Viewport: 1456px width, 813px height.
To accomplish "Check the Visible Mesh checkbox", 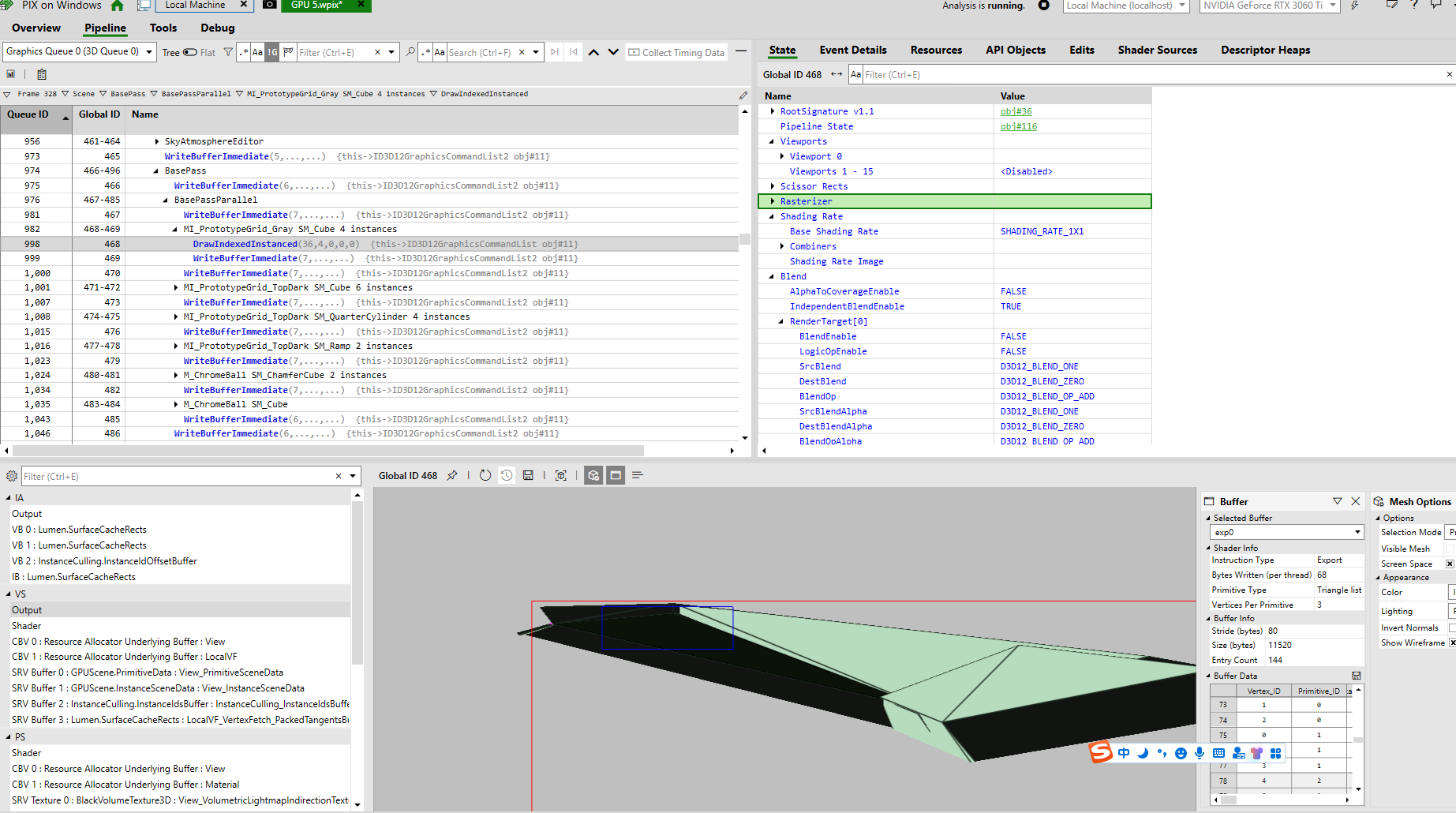I will coord(1450,549).
